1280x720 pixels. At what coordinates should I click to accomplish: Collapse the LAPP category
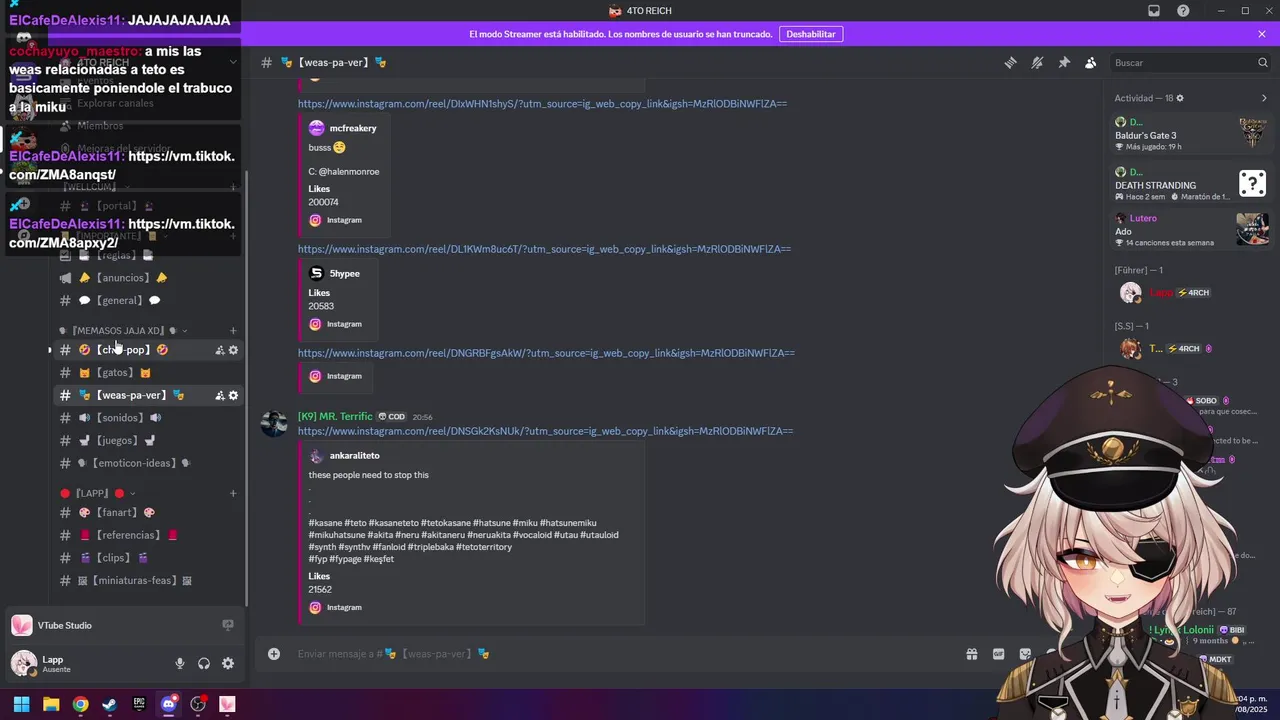coord(98,493)
